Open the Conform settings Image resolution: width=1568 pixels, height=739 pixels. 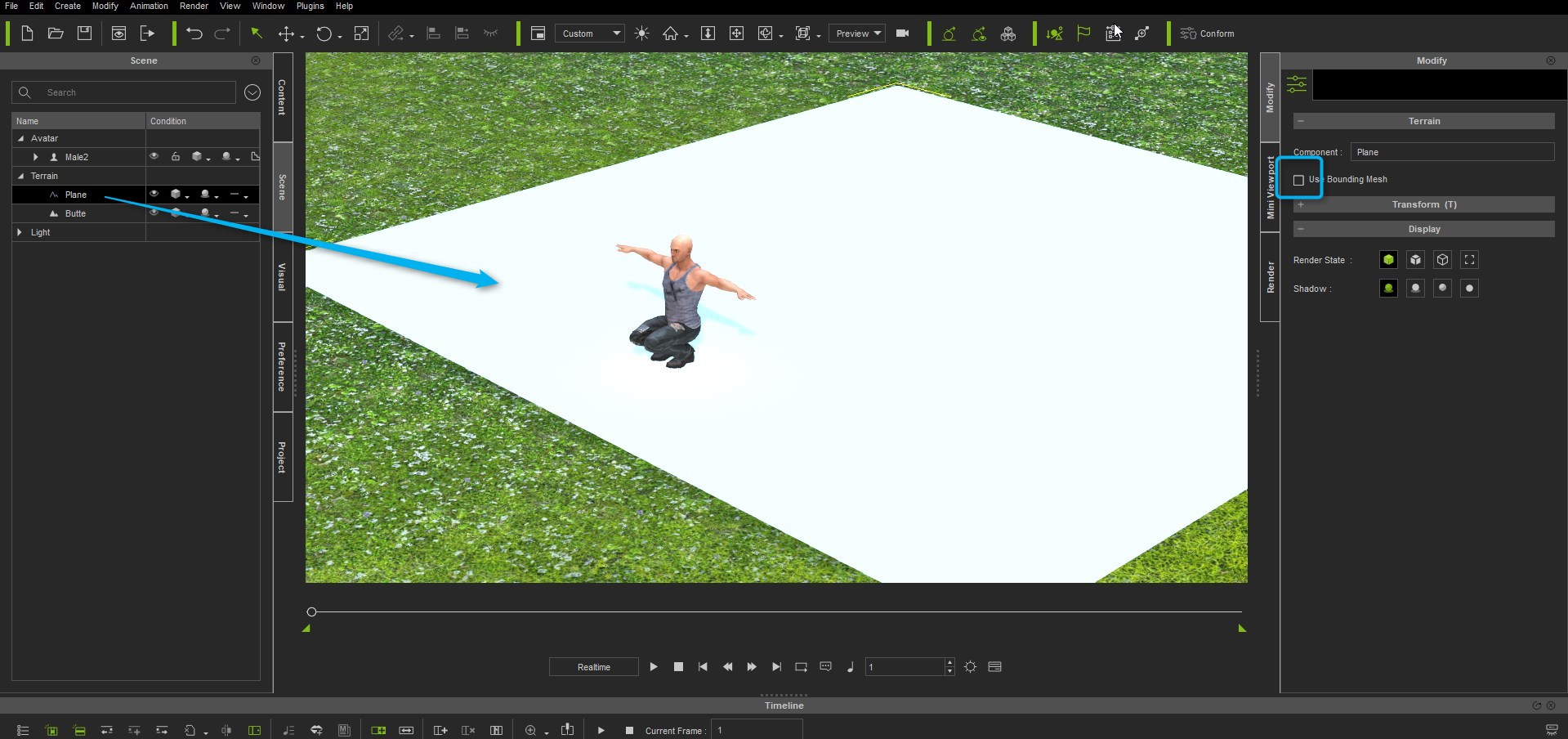(x=1207, y=34)
